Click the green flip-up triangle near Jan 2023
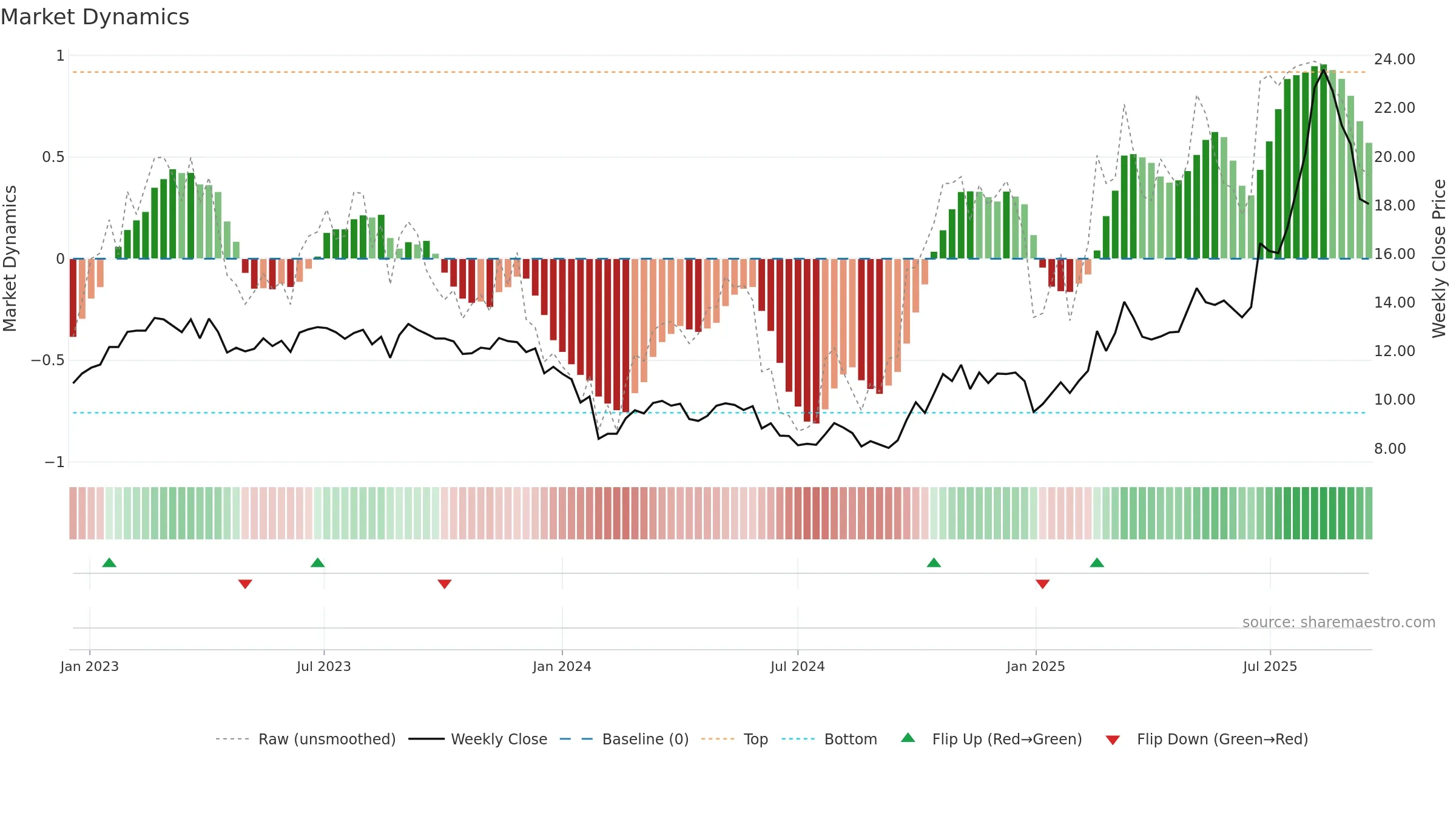Image resolution: width=1456 pixels, height=819 pixels. click(x=109, y=563)
